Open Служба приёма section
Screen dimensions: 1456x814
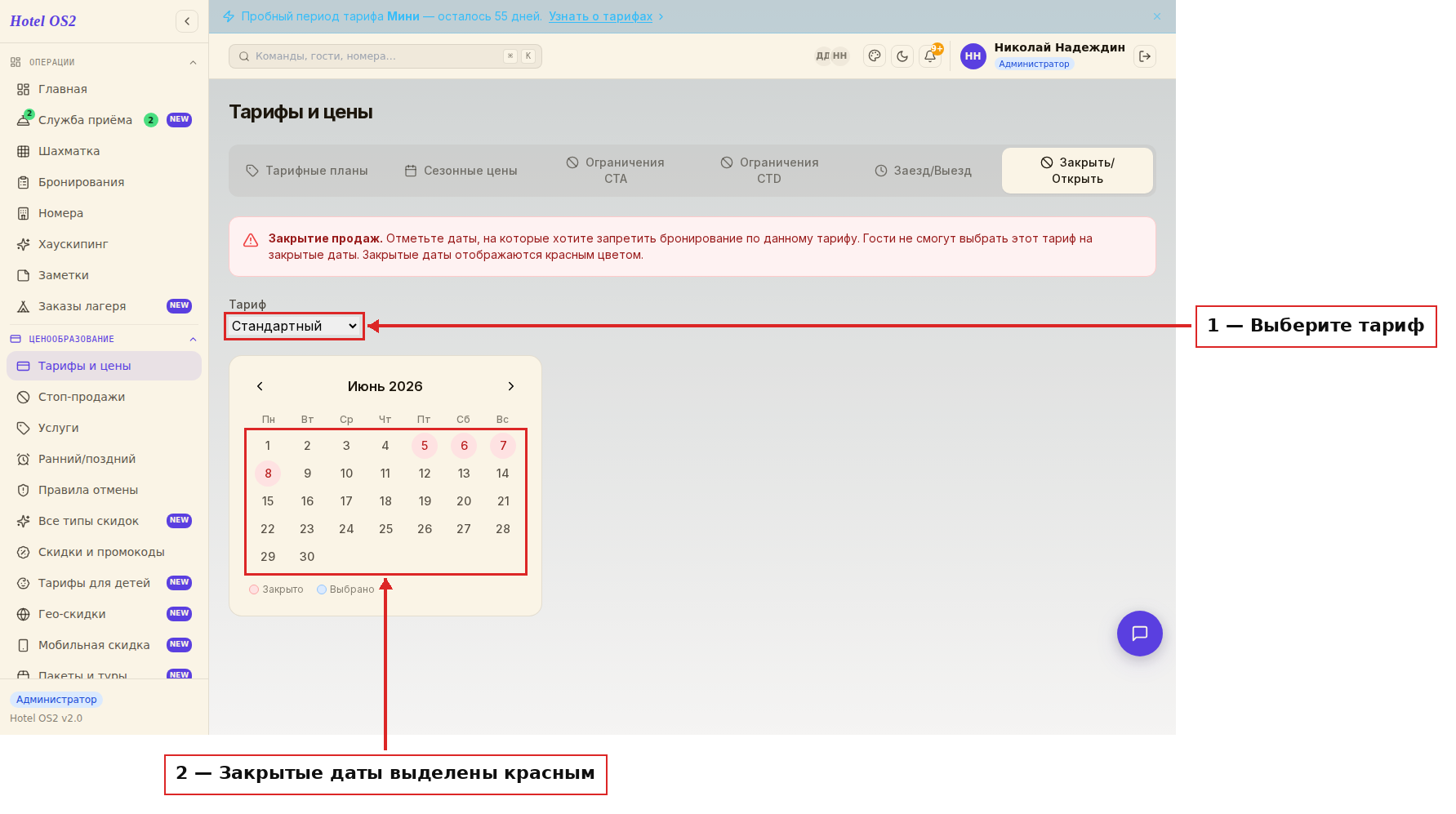pos(104,120)
